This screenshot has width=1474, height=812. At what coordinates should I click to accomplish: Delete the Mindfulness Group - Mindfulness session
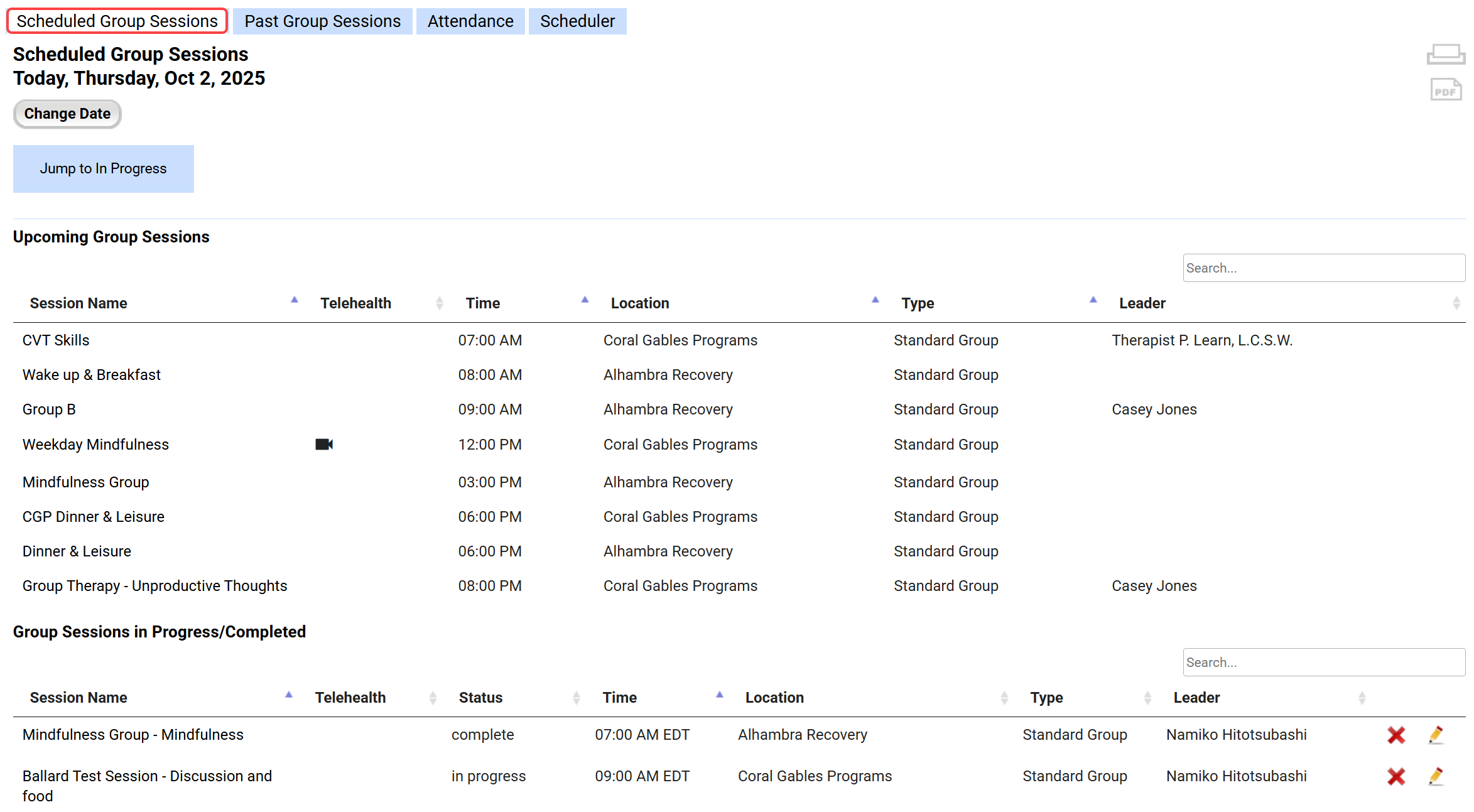tap(1395, 735)
